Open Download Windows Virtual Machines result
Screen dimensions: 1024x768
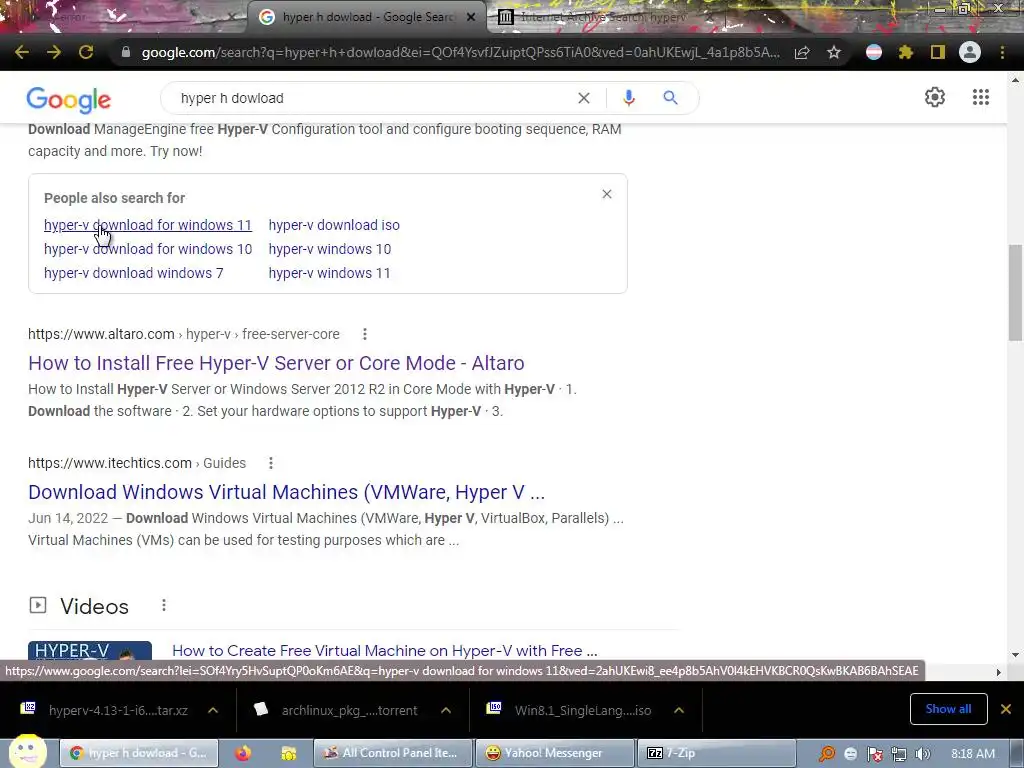click(286, 492)
